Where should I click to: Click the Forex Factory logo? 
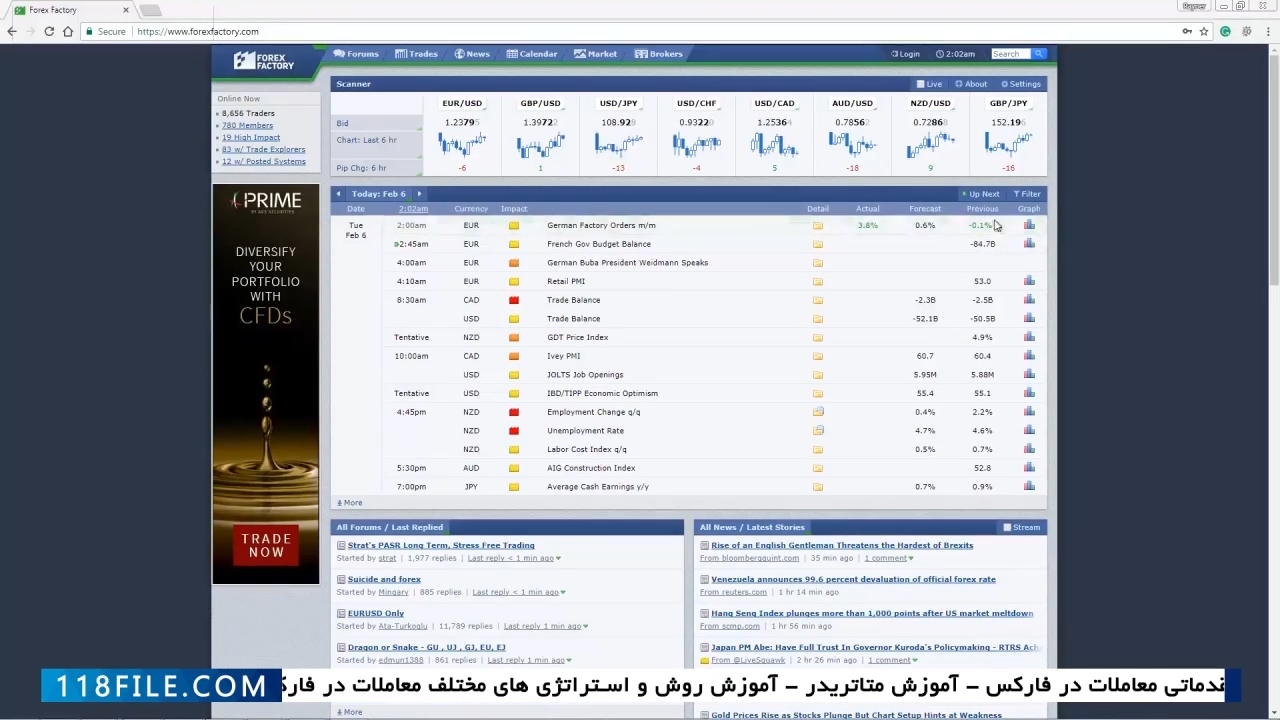click(264, 61)
